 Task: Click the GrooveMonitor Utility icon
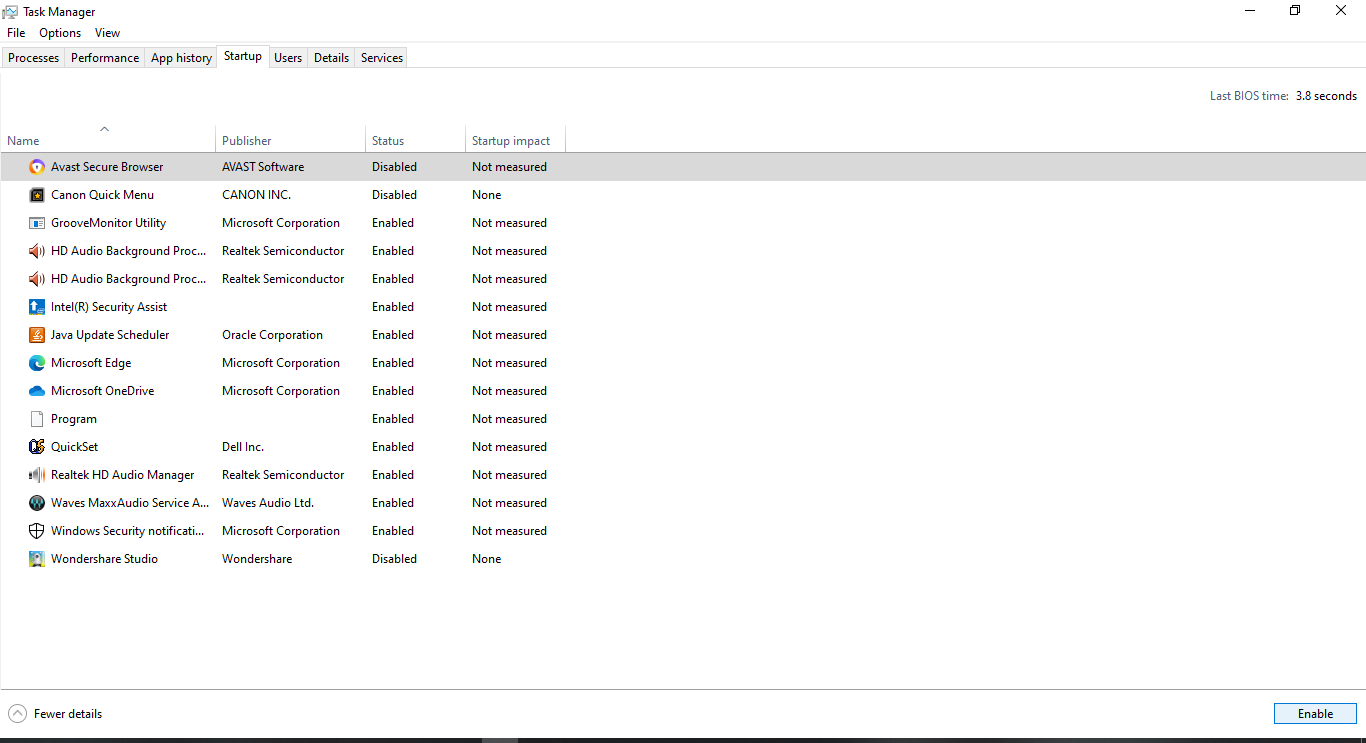click(x=37, y=223)
